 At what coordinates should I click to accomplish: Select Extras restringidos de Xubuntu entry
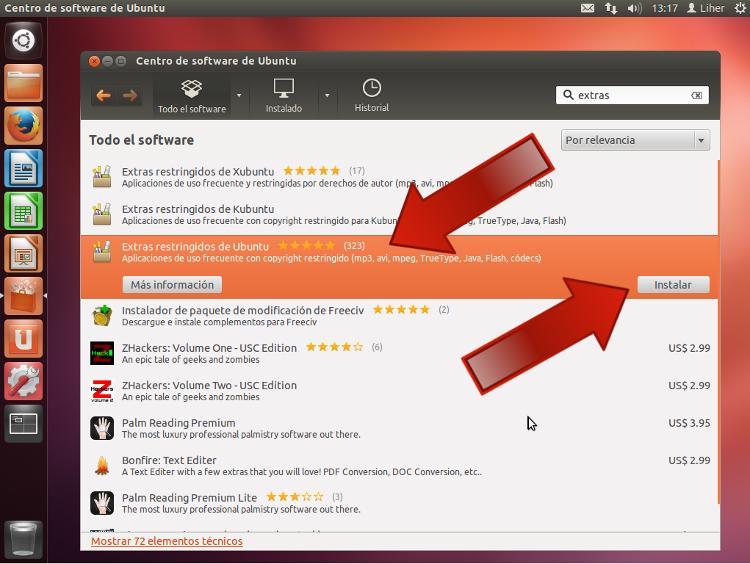click(x=399, y=177)
